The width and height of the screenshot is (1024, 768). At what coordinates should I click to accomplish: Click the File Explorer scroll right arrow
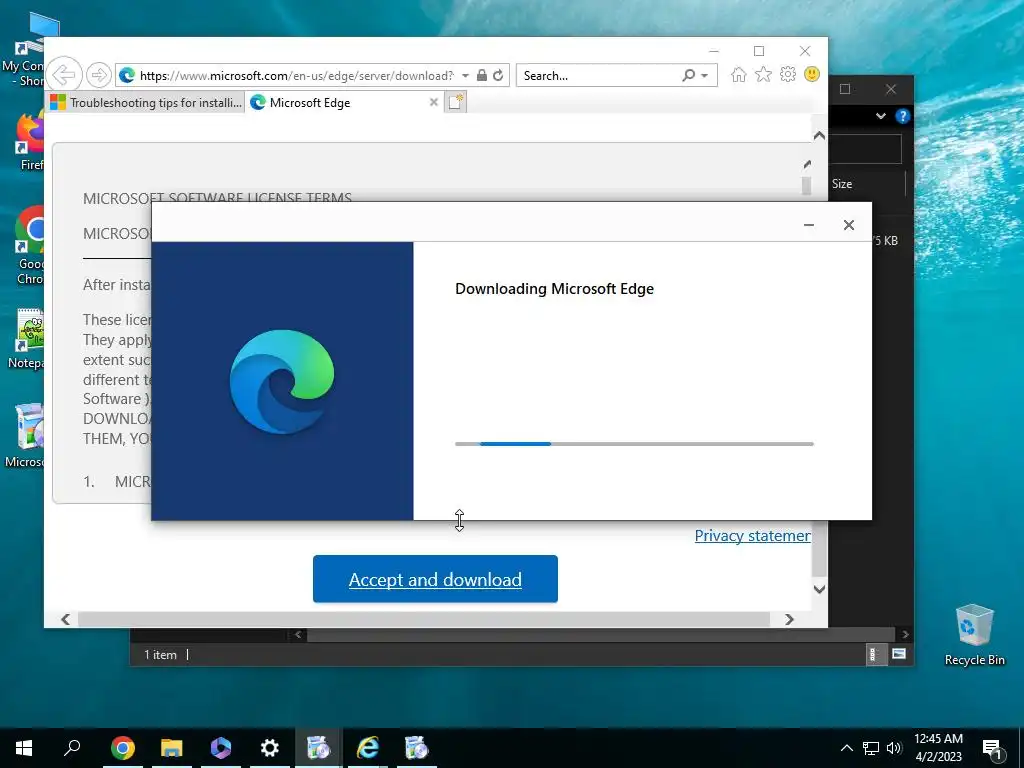click(905, 634)
